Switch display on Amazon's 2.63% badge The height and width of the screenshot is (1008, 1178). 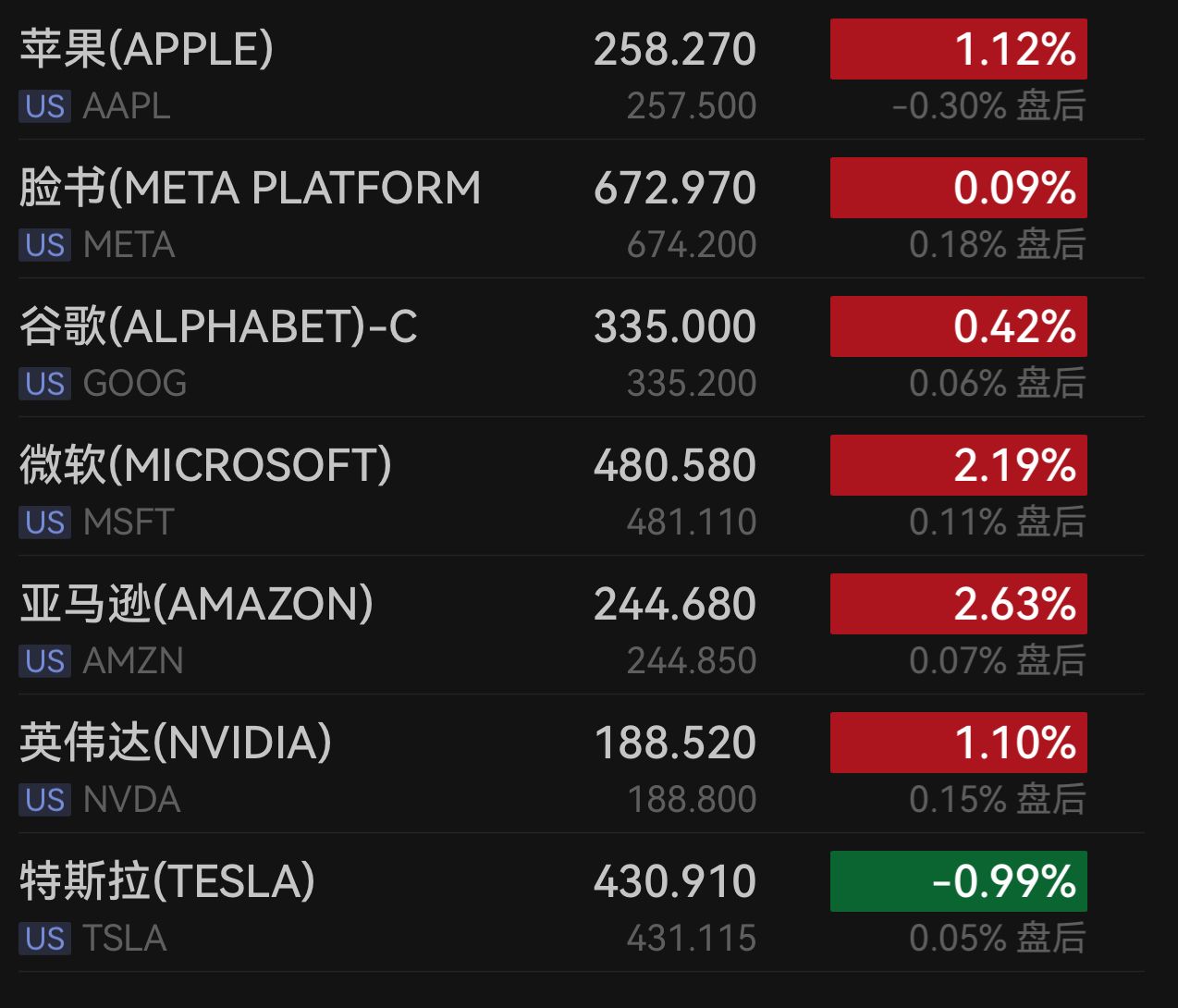click(958, 604)
